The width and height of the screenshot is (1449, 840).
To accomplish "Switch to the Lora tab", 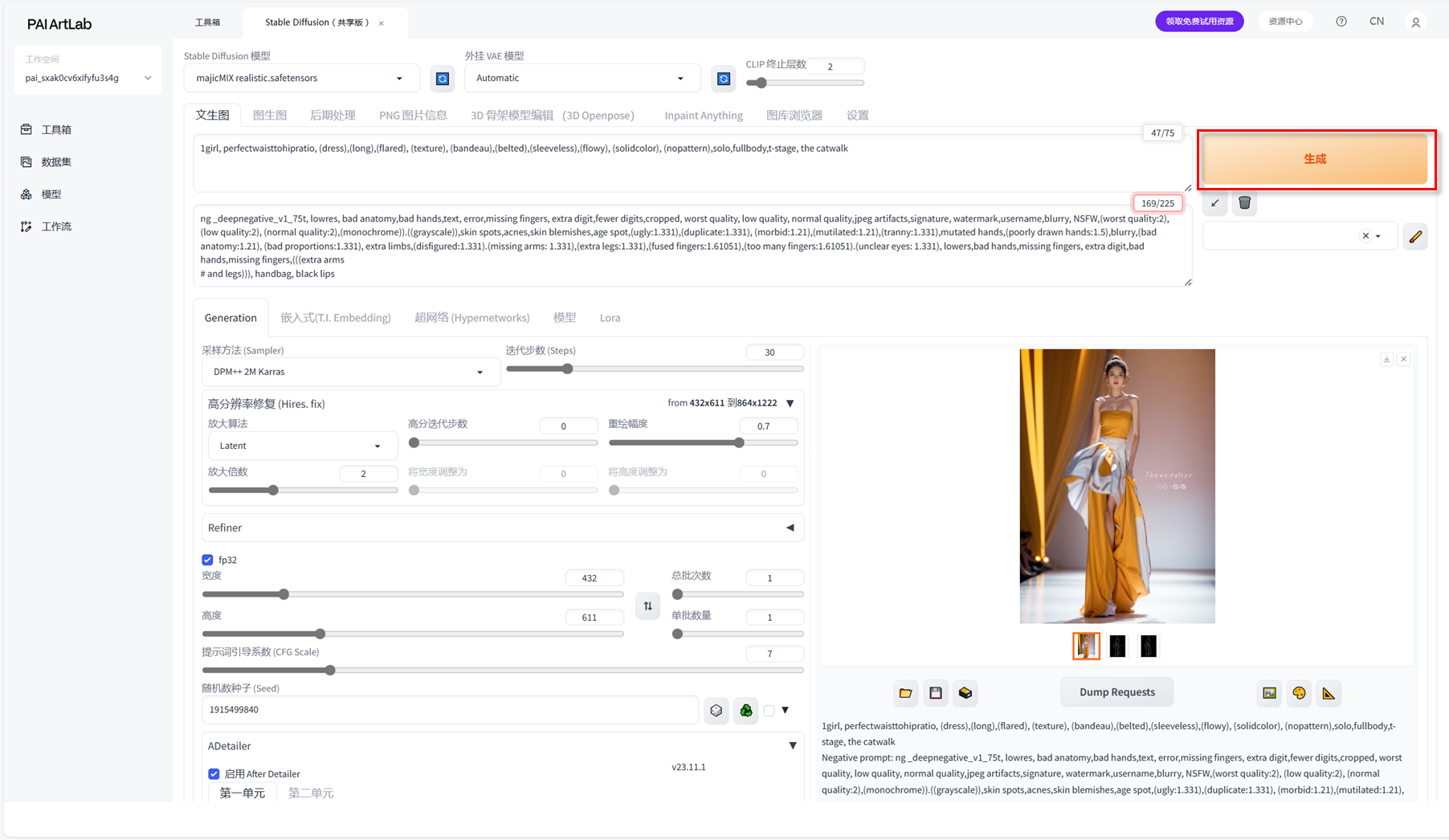I will [x=610, y=318].
